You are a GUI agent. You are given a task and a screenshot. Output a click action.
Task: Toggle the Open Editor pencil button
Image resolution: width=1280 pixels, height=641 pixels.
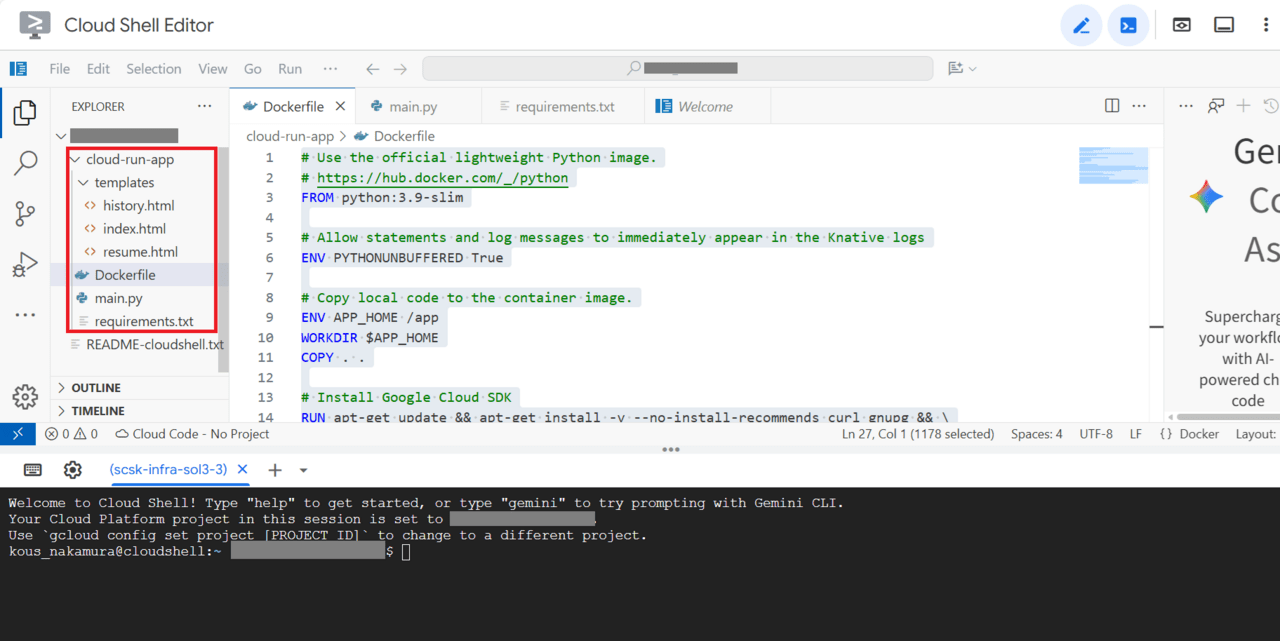(1081, 25)
